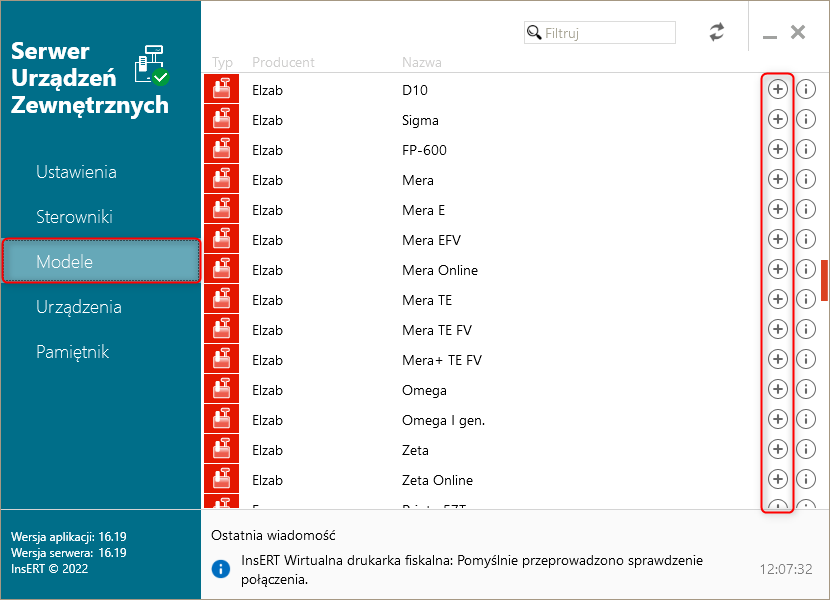
Task: Show info for Elzab Mera TE FV
Action: [x=806, y=329]
